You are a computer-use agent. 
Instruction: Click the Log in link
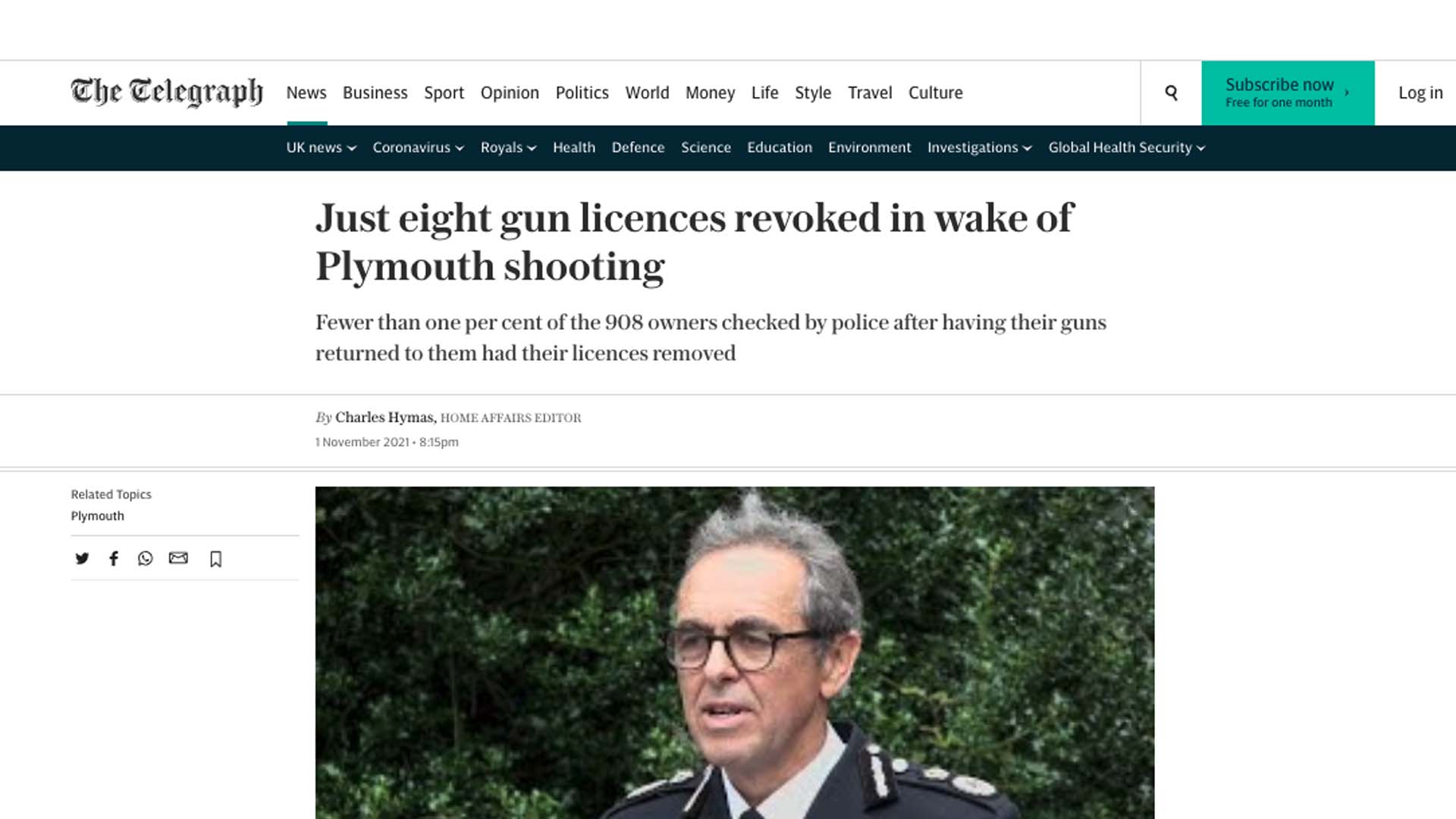click(1420, 93)
